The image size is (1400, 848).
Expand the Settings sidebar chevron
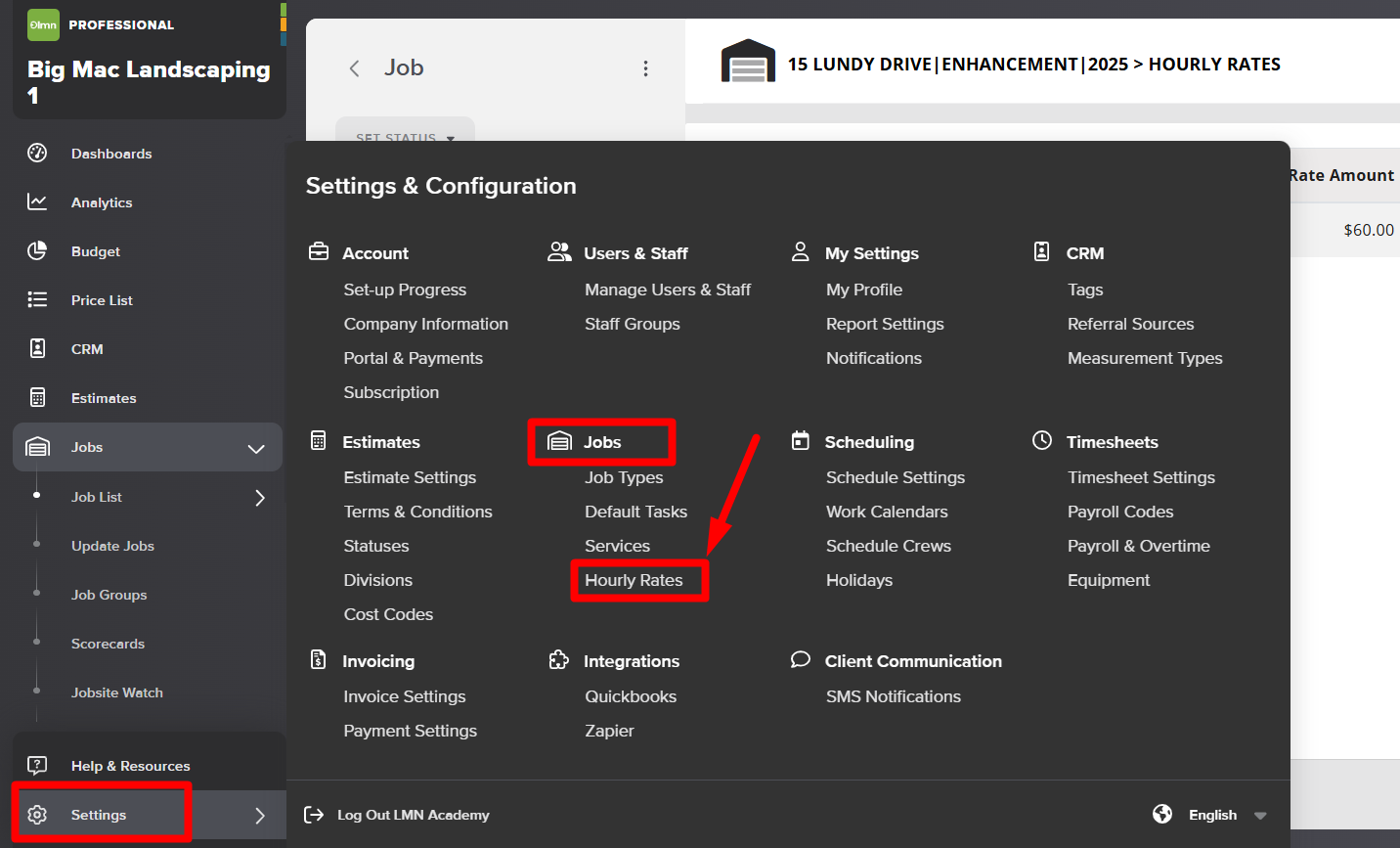coord(260,815)
